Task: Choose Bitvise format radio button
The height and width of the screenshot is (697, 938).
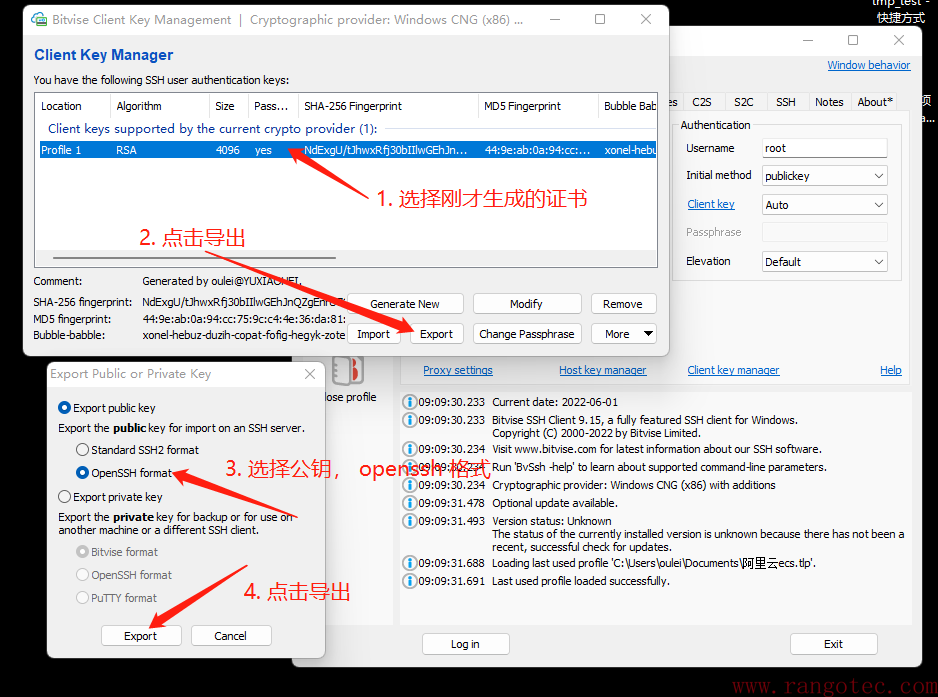Action: point(82,552)
